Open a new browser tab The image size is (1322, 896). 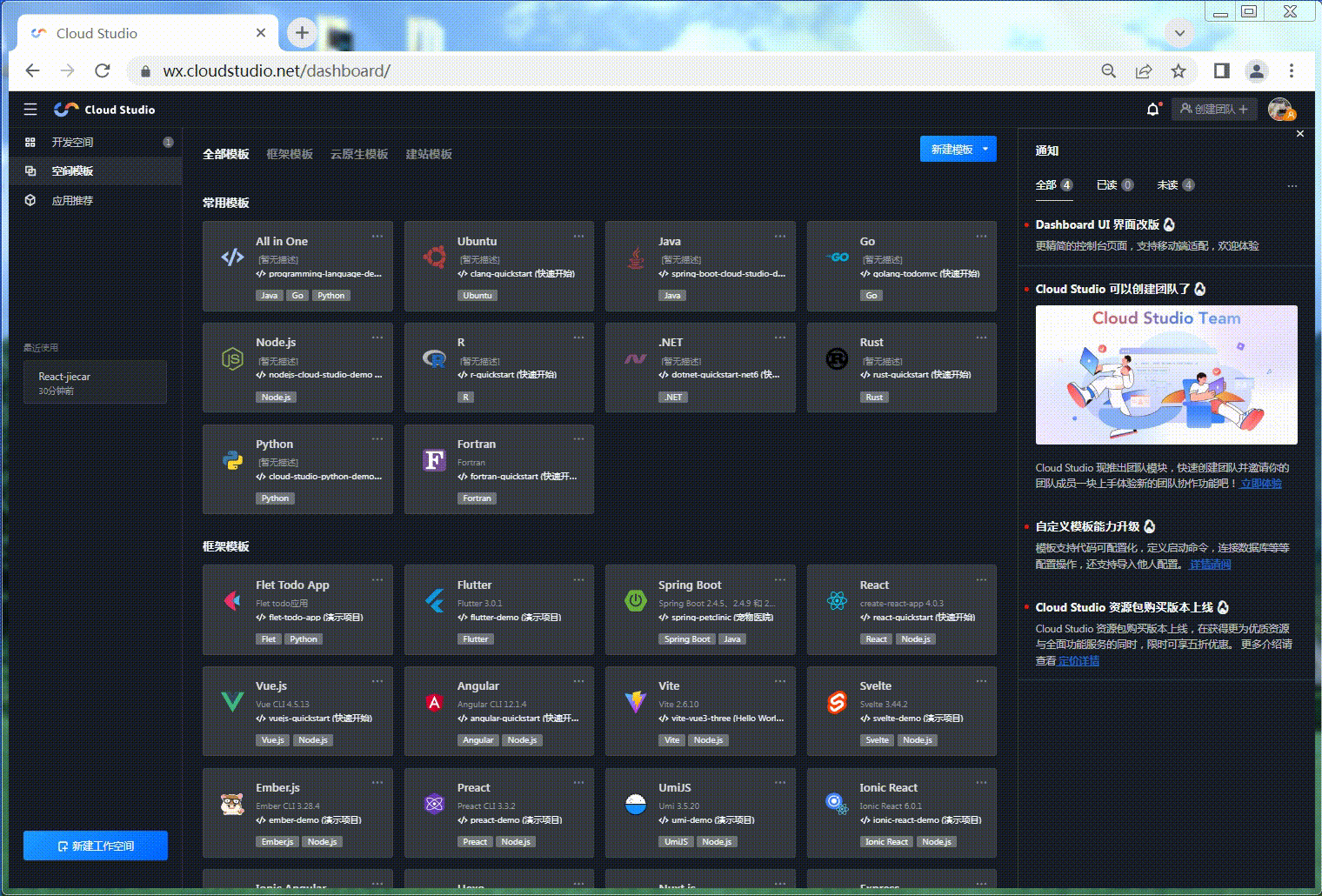click(302, 33)
